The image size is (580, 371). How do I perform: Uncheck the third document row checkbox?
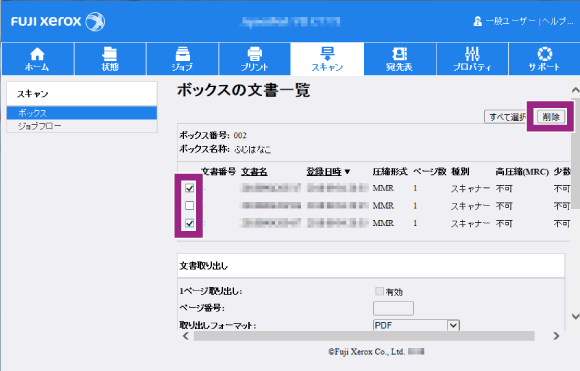[189, 223]
